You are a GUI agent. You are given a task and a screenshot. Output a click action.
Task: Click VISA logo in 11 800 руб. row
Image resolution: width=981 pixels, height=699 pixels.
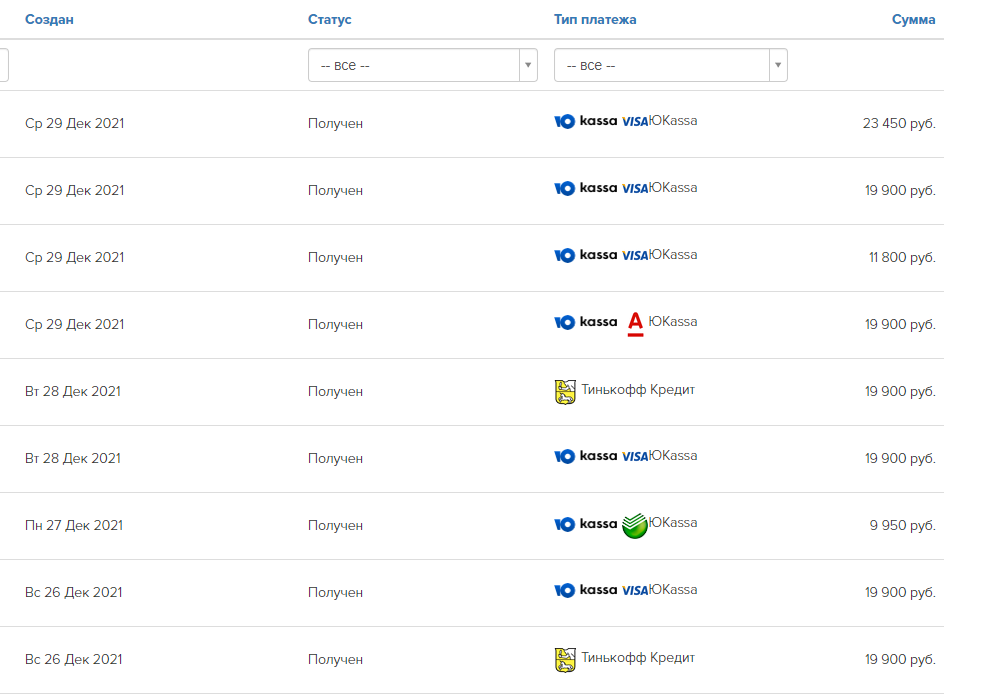point(635,256)
